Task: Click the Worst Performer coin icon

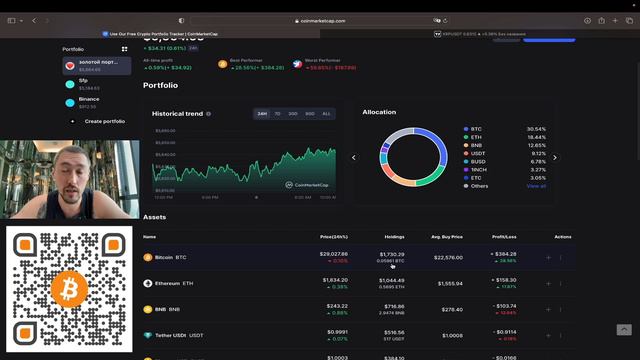Action: 297,64
